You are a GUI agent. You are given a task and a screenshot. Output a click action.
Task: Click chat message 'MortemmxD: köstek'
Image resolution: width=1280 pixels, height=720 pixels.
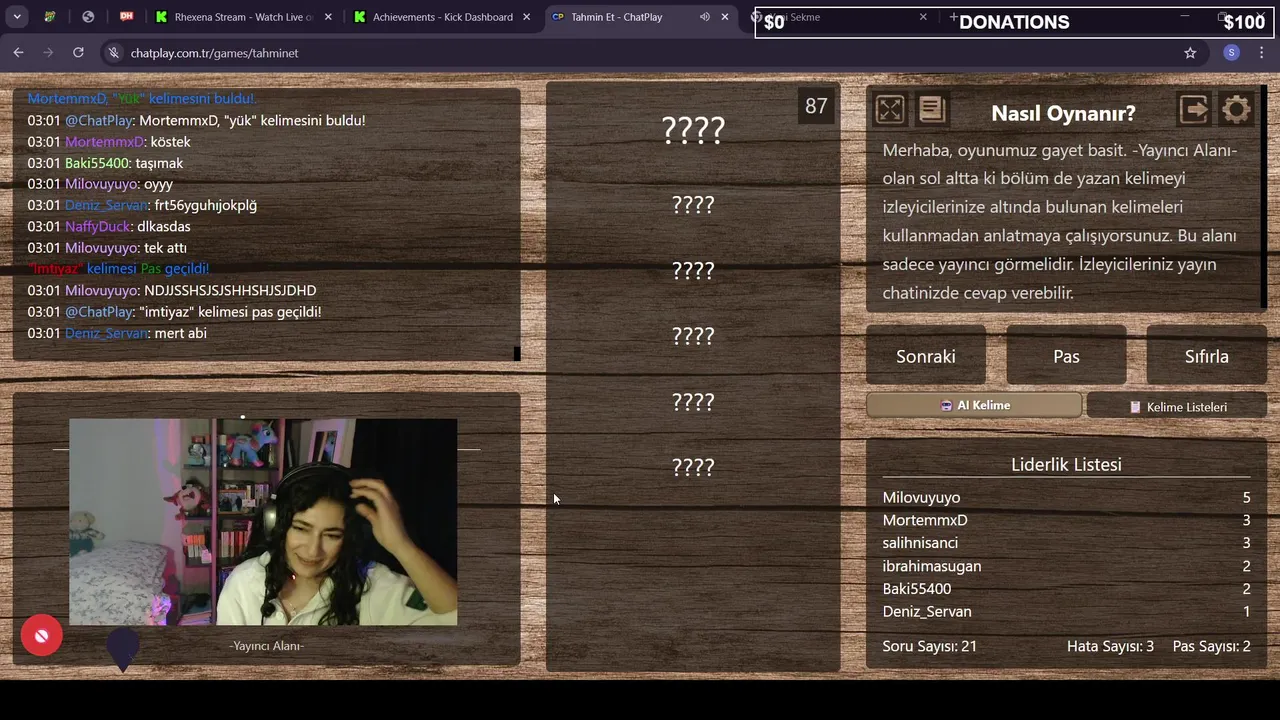point(109,142)
